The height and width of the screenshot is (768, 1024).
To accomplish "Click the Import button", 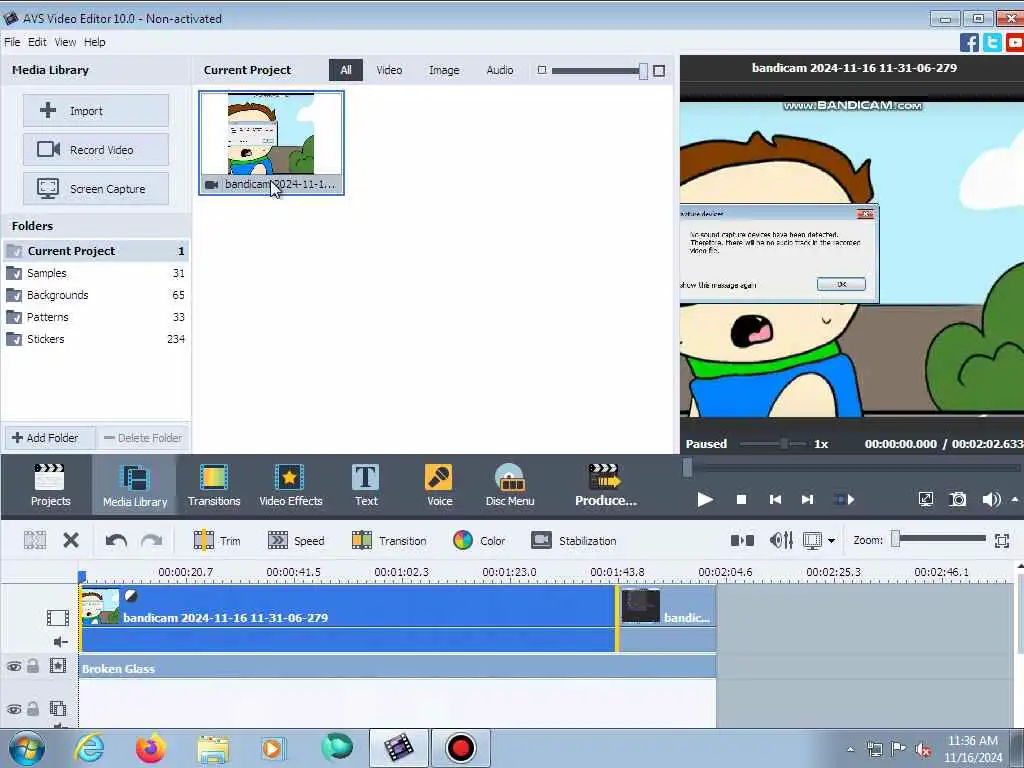I will click(96, 110).
